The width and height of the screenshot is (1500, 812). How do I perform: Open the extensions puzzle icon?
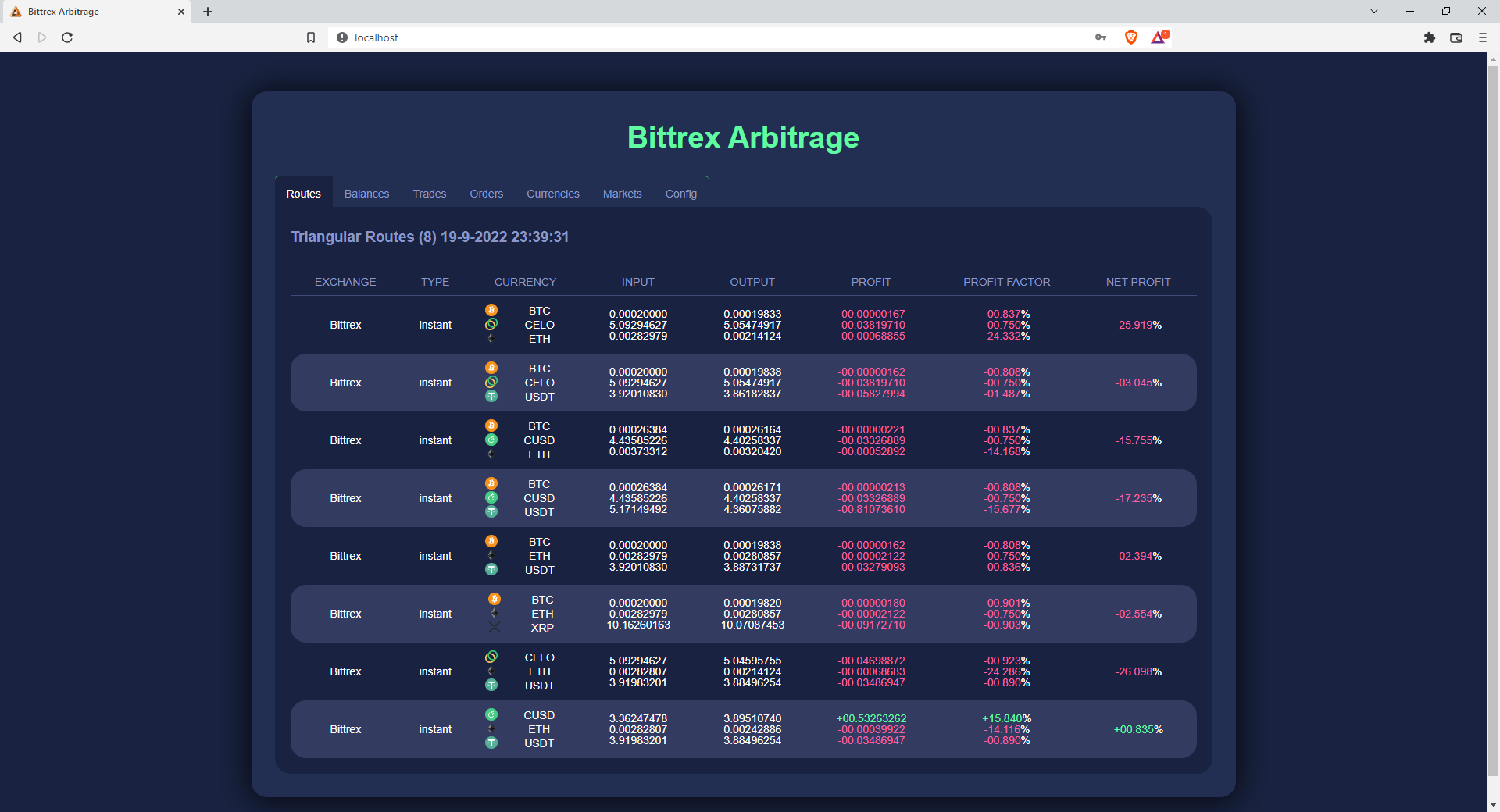pyautogui.click(x=1430, y=37)
